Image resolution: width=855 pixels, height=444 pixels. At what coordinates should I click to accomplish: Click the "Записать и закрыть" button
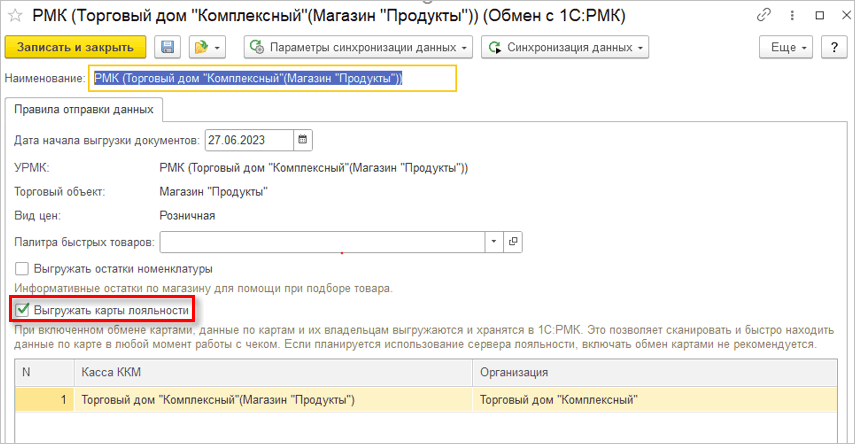tap(75, 47)
